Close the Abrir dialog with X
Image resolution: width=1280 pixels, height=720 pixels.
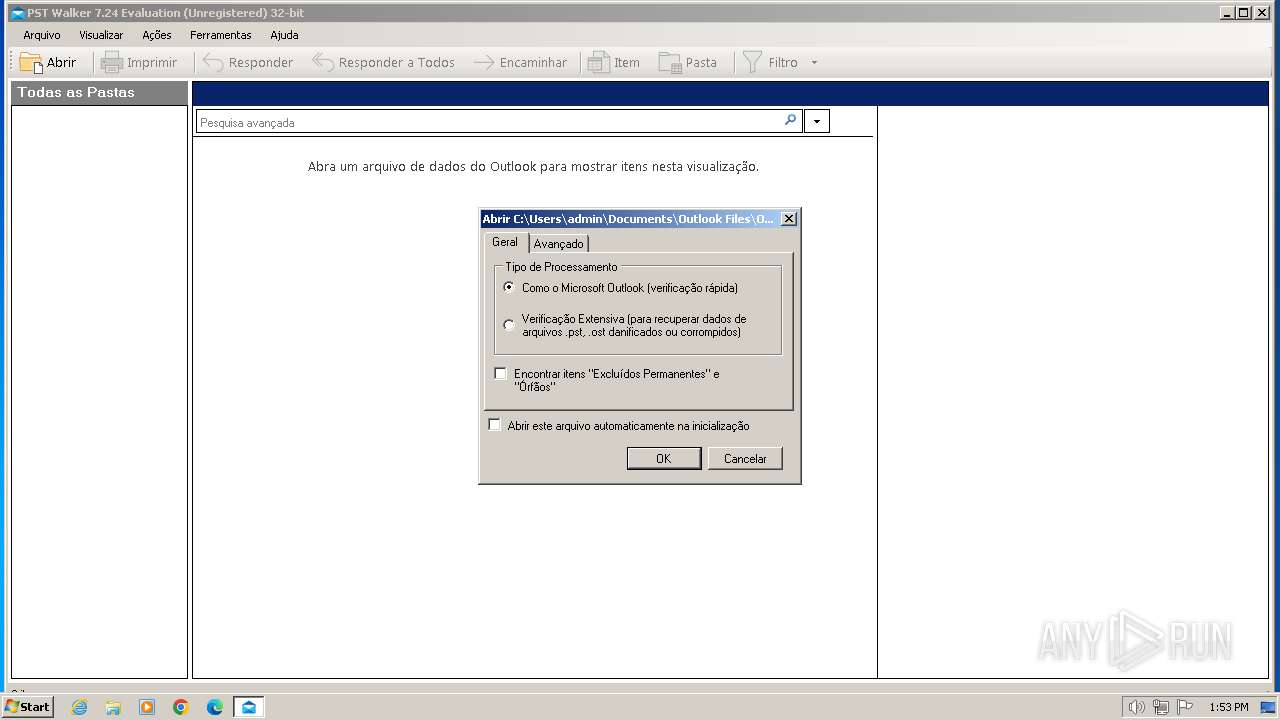788,219
